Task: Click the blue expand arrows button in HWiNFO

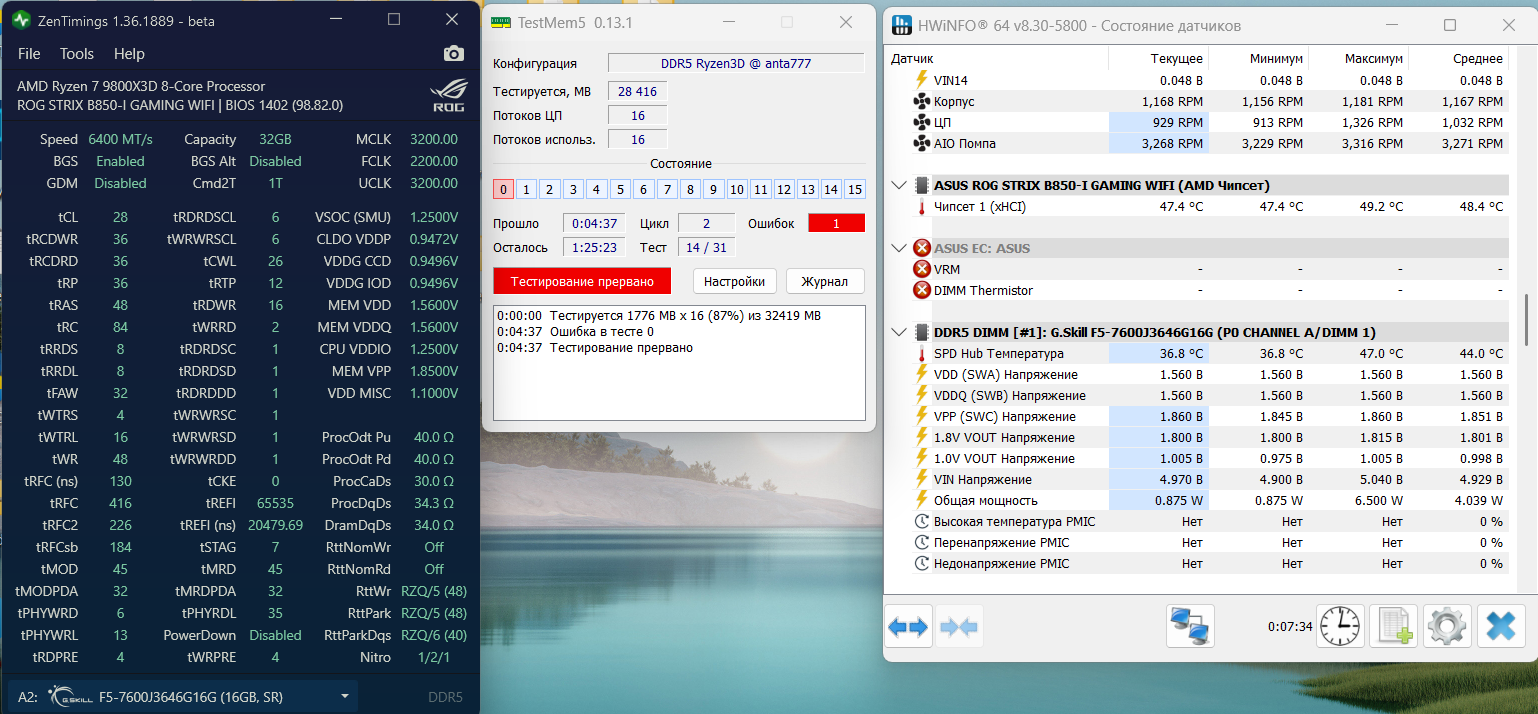Action: point(909,626)
